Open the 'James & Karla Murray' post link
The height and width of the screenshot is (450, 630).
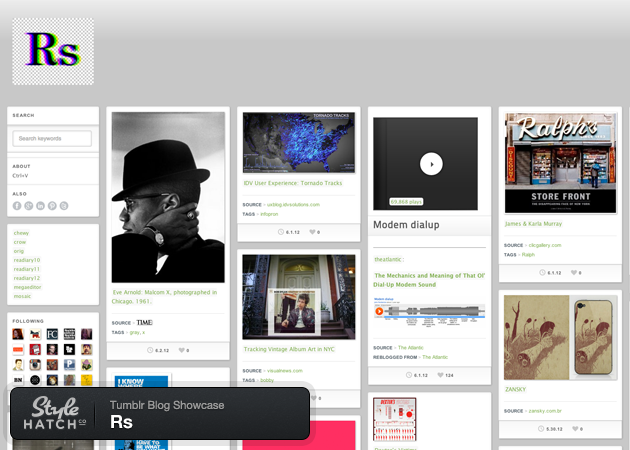pyautogui.click(x=533, y=224)
